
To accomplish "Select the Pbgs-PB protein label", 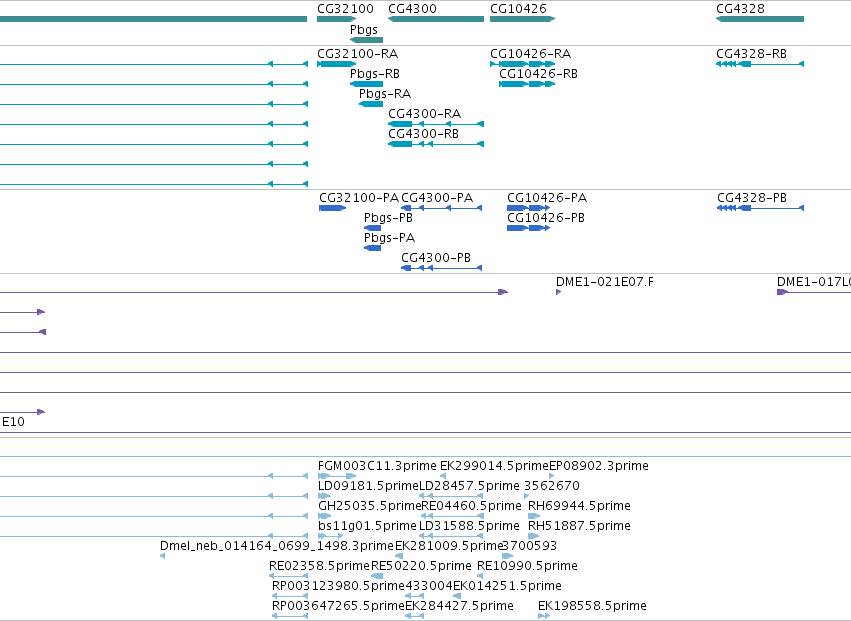I will (388, 218).
